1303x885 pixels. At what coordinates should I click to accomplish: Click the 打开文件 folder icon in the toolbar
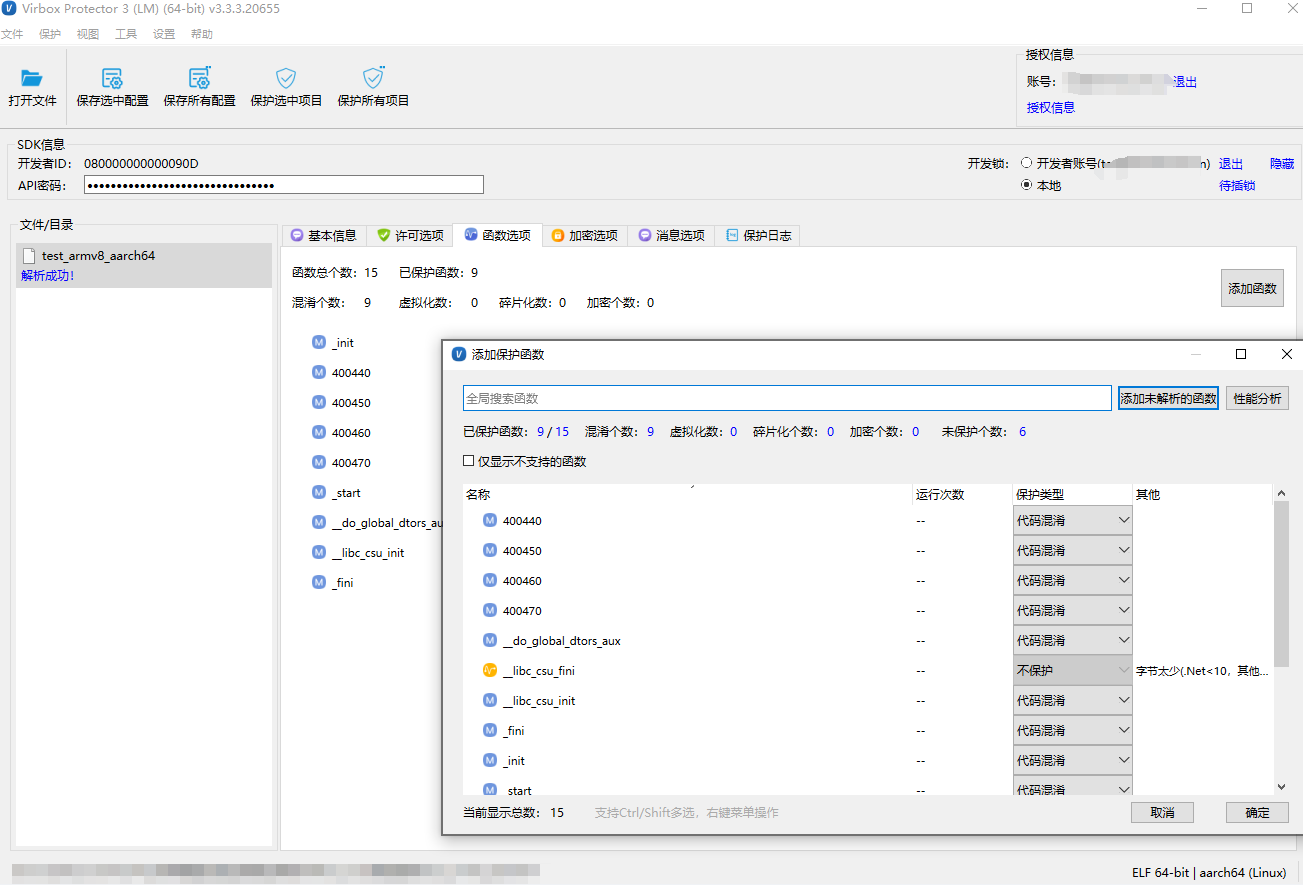point(32,78)
